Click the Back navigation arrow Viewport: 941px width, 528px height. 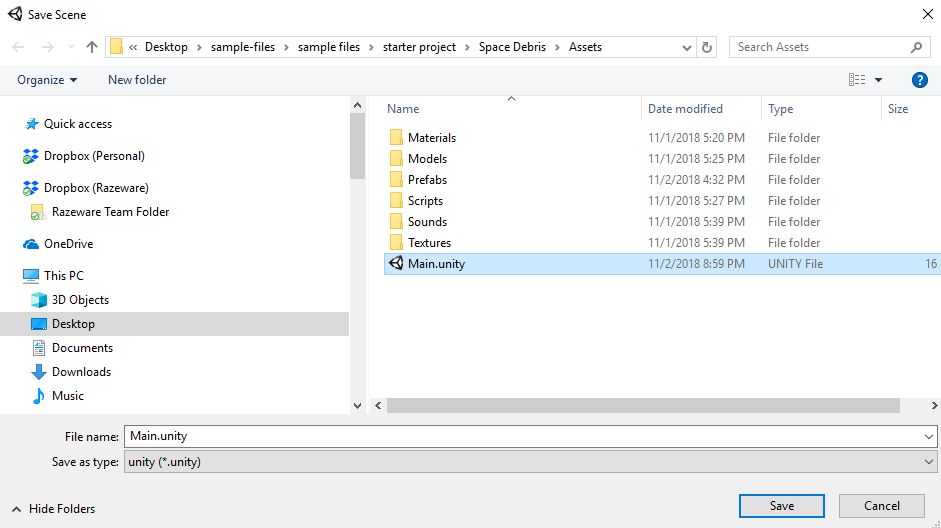[x=19, y=47]
